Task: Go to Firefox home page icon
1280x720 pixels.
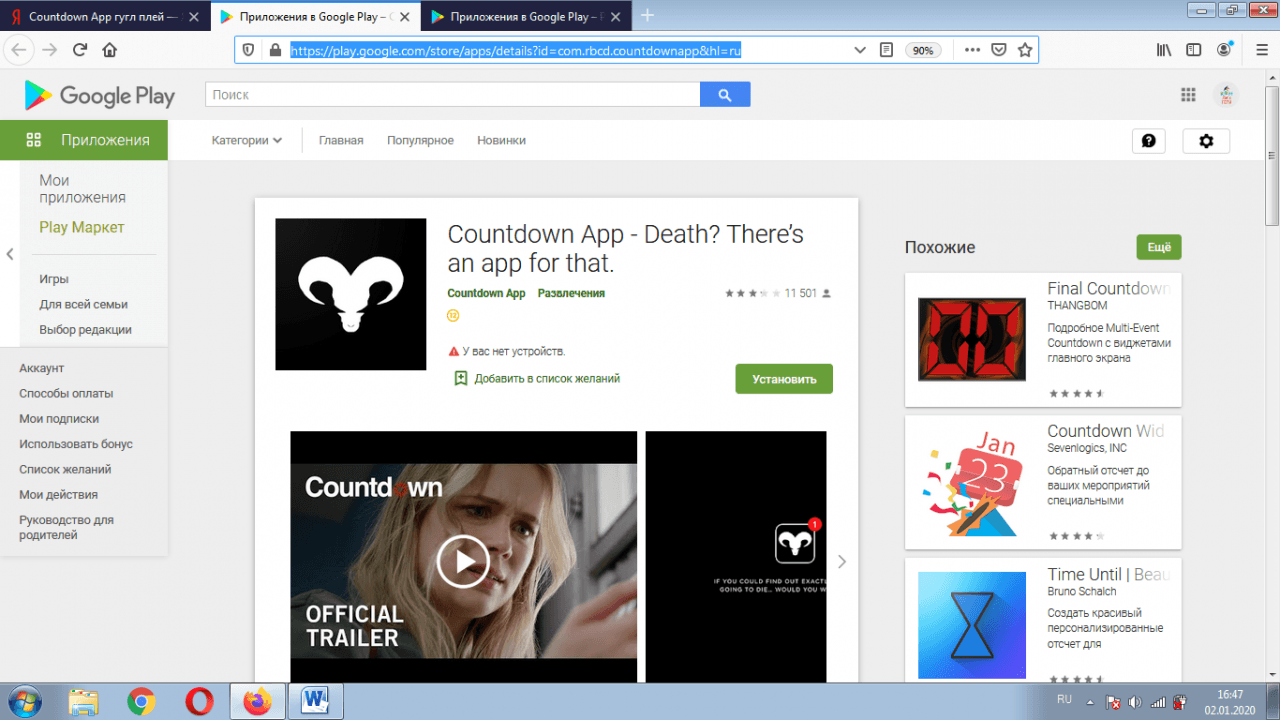Action: (110, 50)
